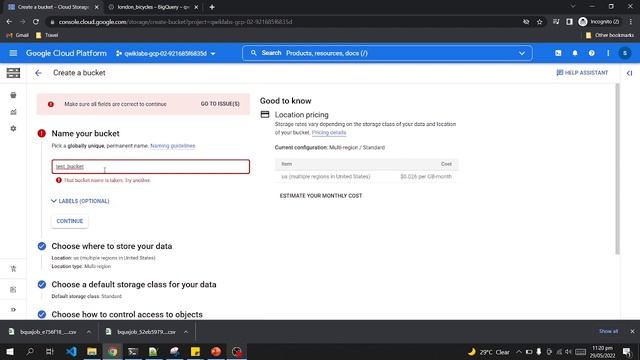Open the help question mark icon
The image size is (640, 360).
click(x=591, y=53)
